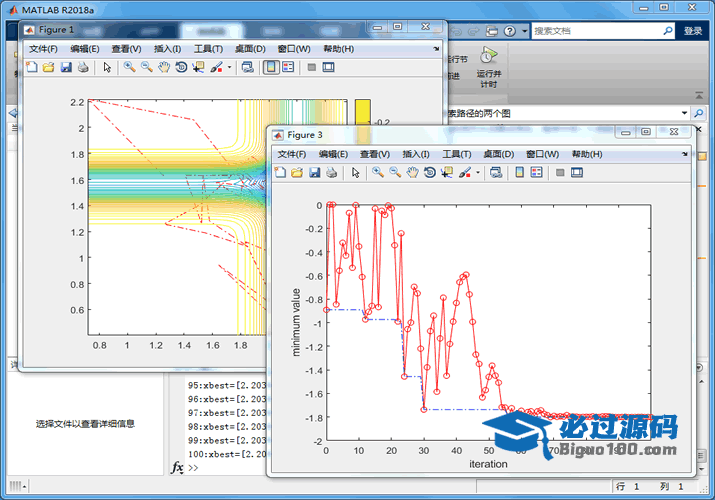Select Data Cursor tool in Figure 3

(447, 173)
